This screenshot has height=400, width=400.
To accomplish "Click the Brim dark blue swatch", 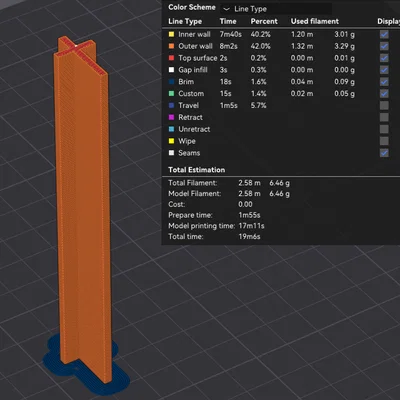I will 171,82.
